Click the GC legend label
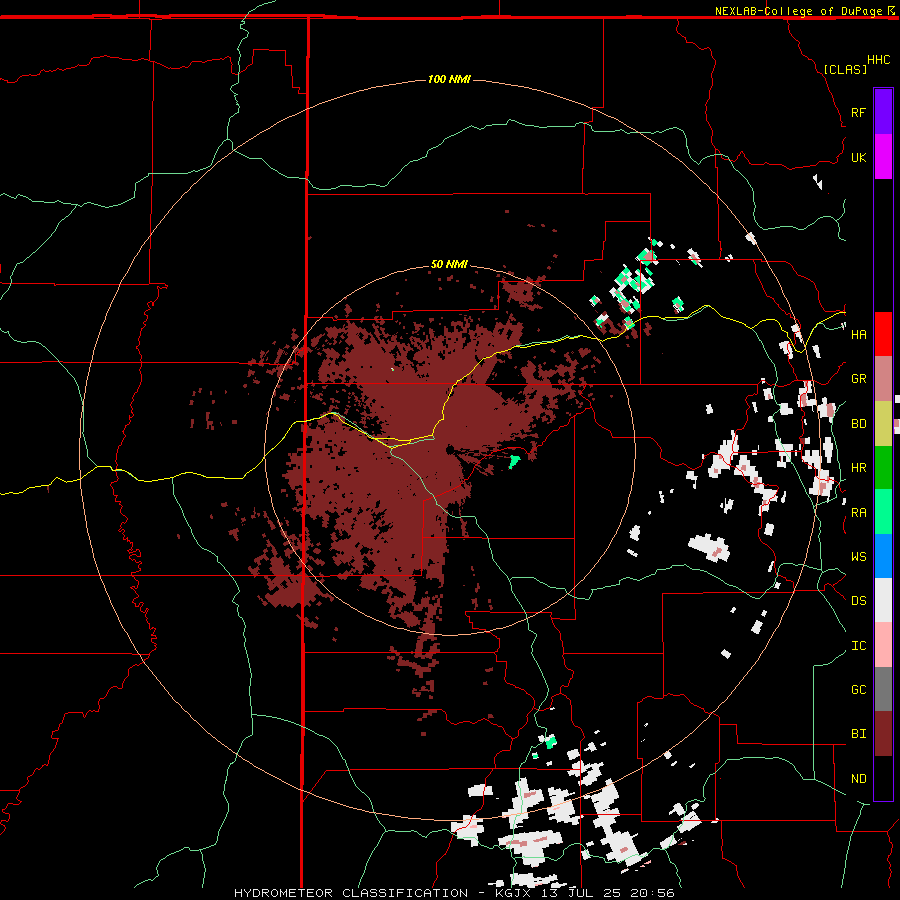This screenshot has height=900, width=900. [x=858, y=690]
